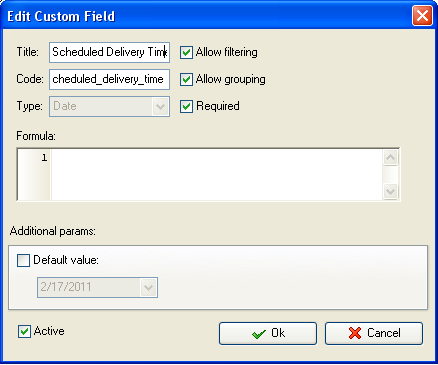Toggle the Allow grouping checkbox
Viewport: 438px width, 365px height.
pos(186,80)
